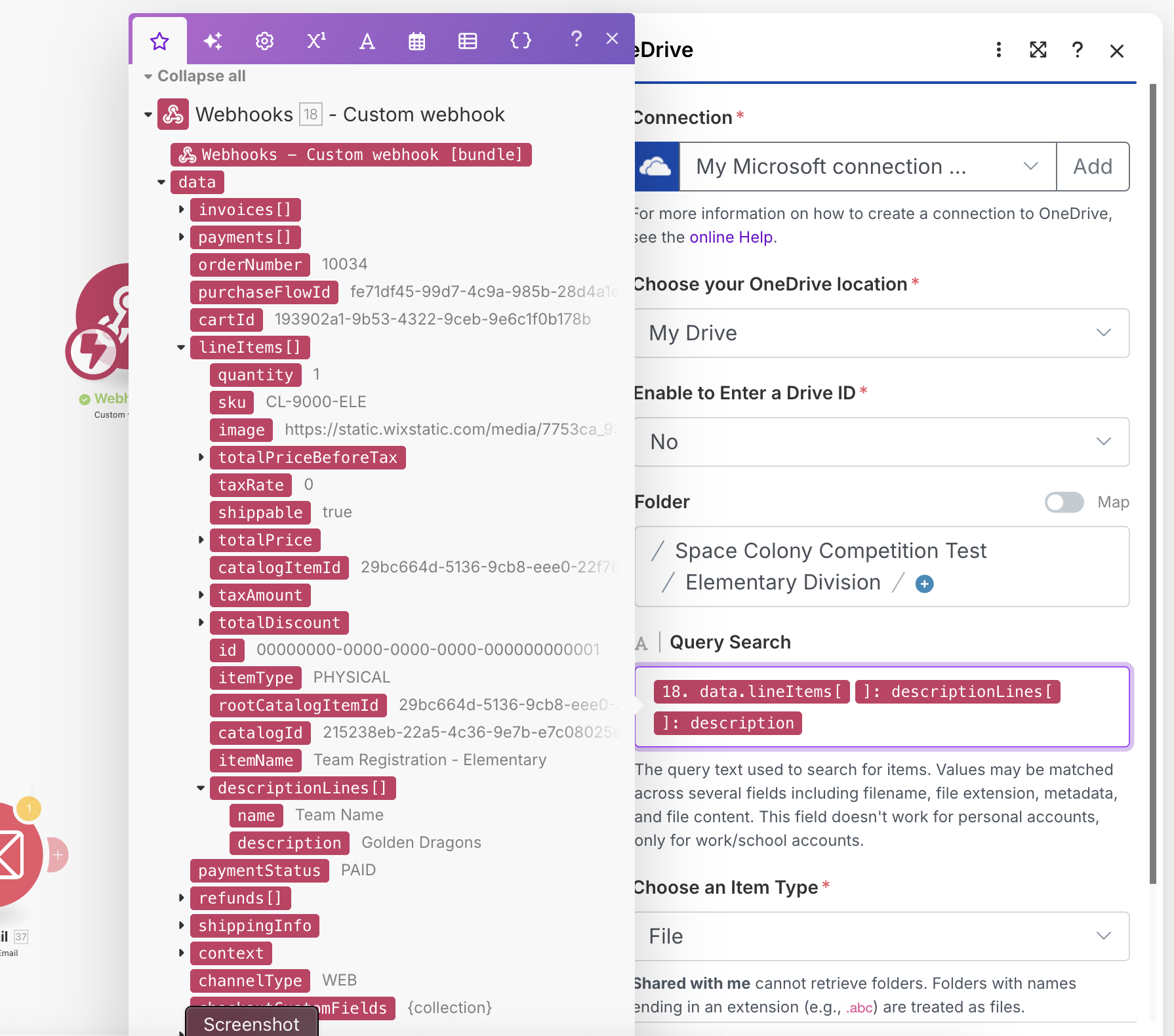Add a subfolder with plus icon
The height and width of the screenshot is (1036, 1174).
tap(924, 584)
